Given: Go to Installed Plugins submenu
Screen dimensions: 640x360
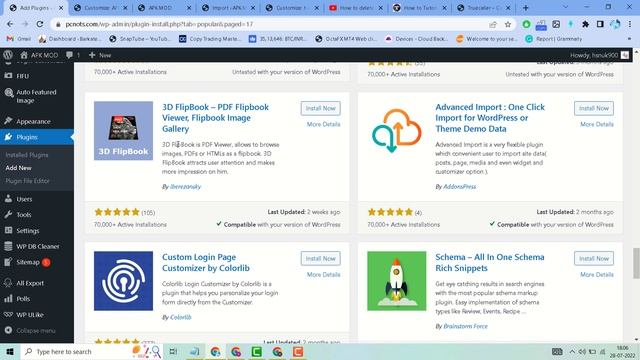Looking at the screenshot, I should click(27, 155).
